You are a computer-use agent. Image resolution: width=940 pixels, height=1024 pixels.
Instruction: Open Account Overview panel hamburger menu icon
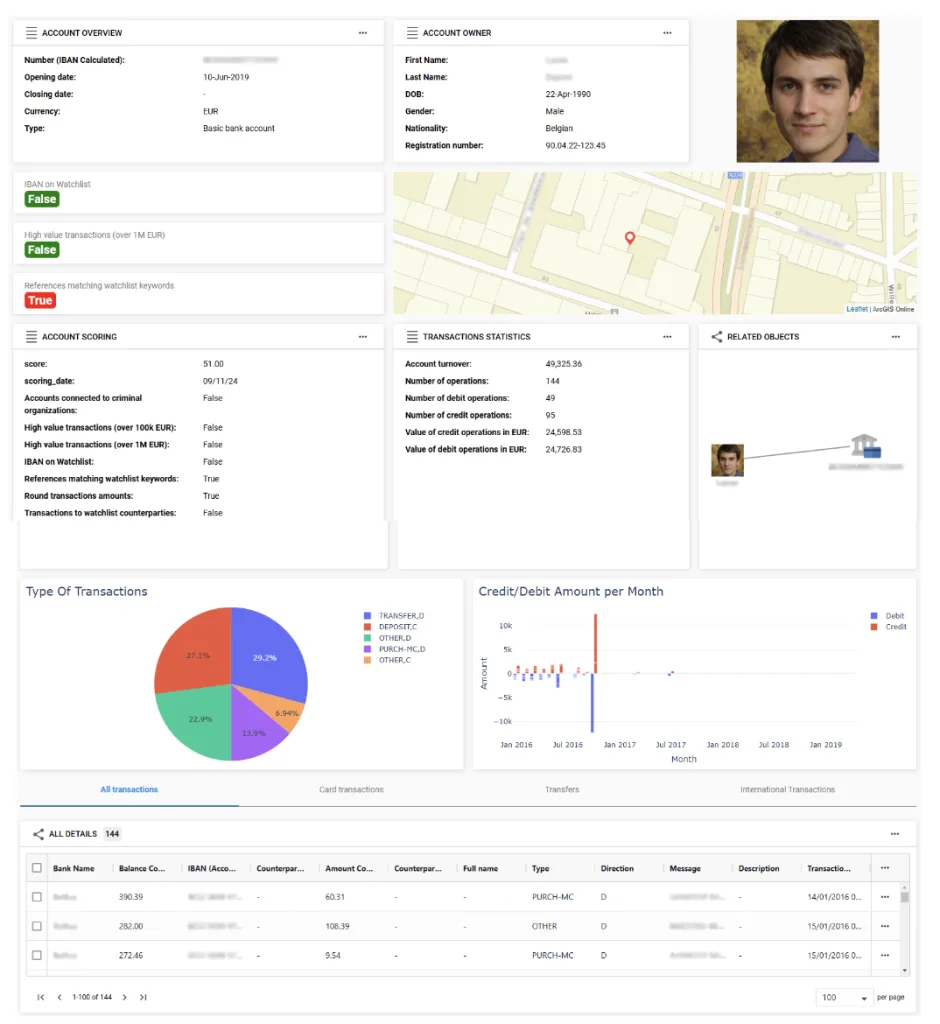click(31, 33)
